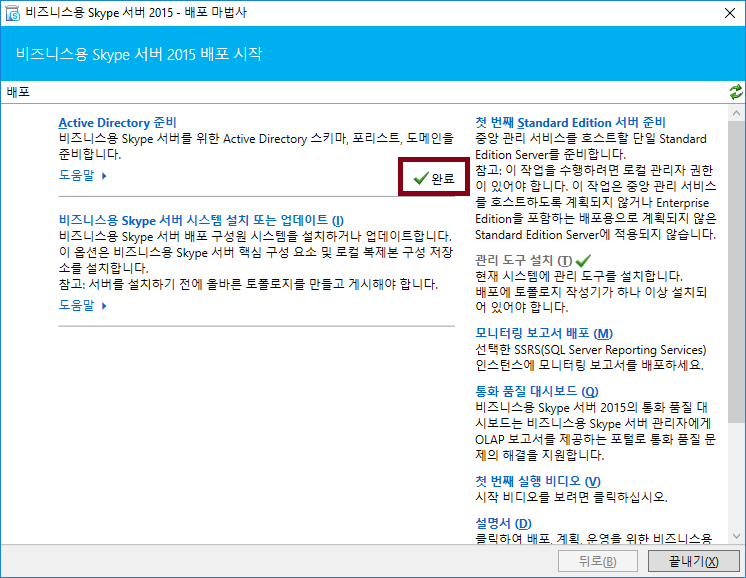This screenshot has height=578, width=746.
Task: Open the Active Directory 준비 link
Action: [118, 123]
